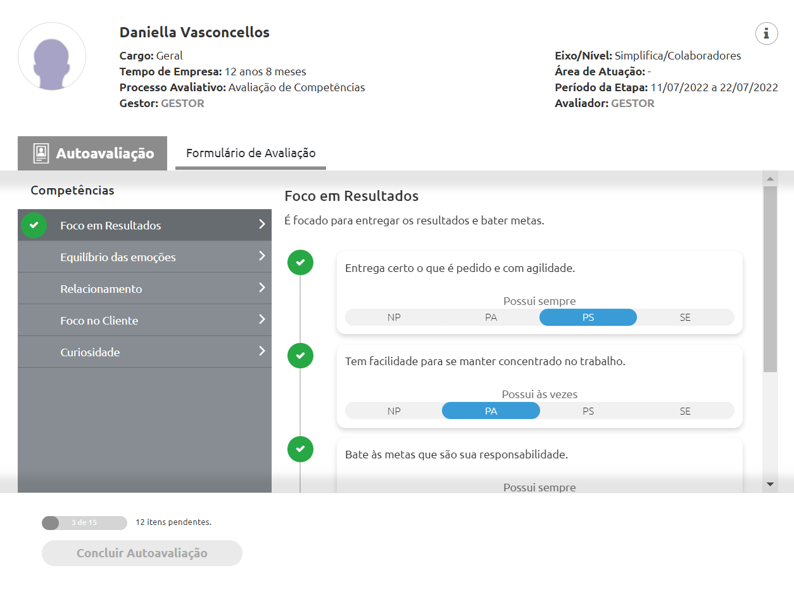This screenshot has height=600, width=794.
Task: Click green check for 'Entrega certo' item
Action: (300, 263)
